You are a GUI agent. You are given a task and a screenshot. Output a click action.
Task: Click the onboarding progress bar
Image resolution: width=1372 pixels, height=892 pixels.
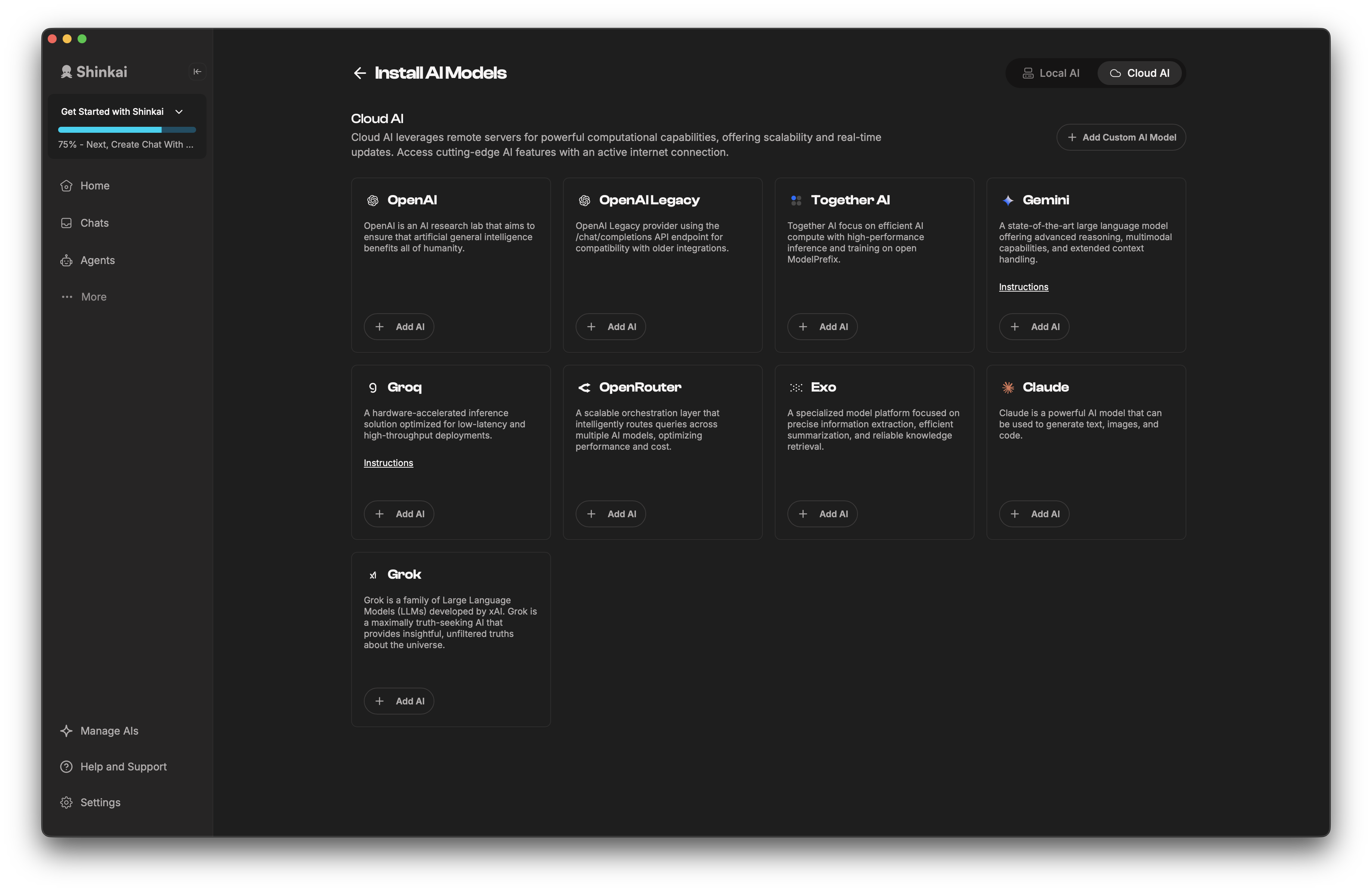click(x=126, y=130)
